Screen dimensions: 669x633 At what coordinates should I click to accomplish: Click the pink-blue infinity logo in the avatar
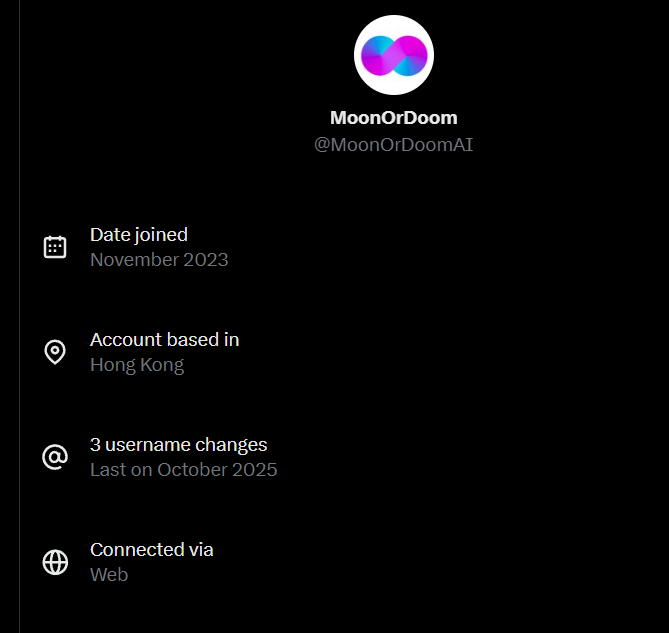[x=393, y=55]
